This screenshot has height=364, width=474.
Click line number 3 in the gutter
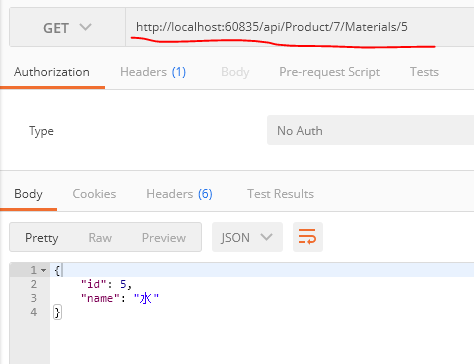(34, 298)
